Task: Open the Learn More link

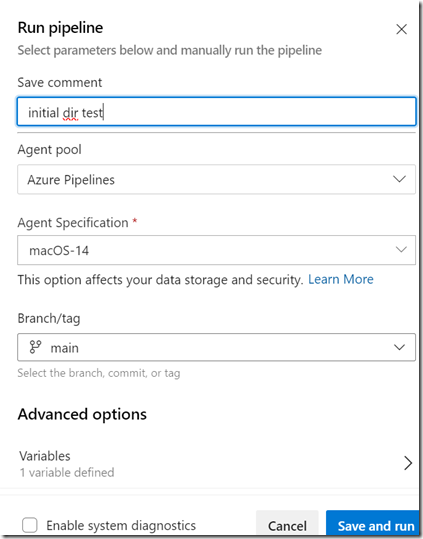Action: click(x=341, y=279)
